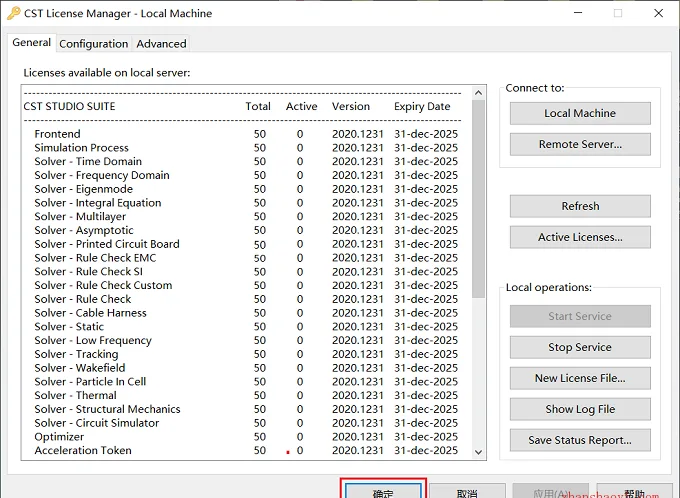The image size is (680, 498).
Task: Select Solver - Thermal row
Action: 246,396
